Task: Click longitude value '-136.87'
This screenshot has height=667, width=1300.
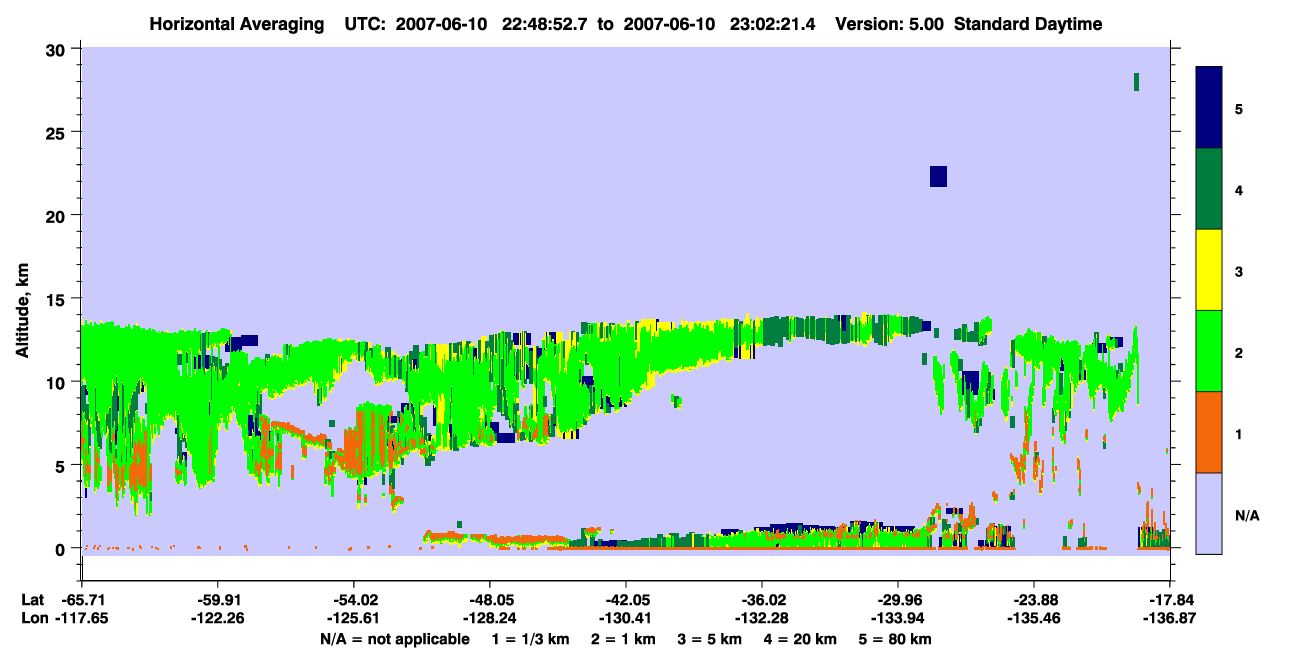Action: [x=1169, y=619]
